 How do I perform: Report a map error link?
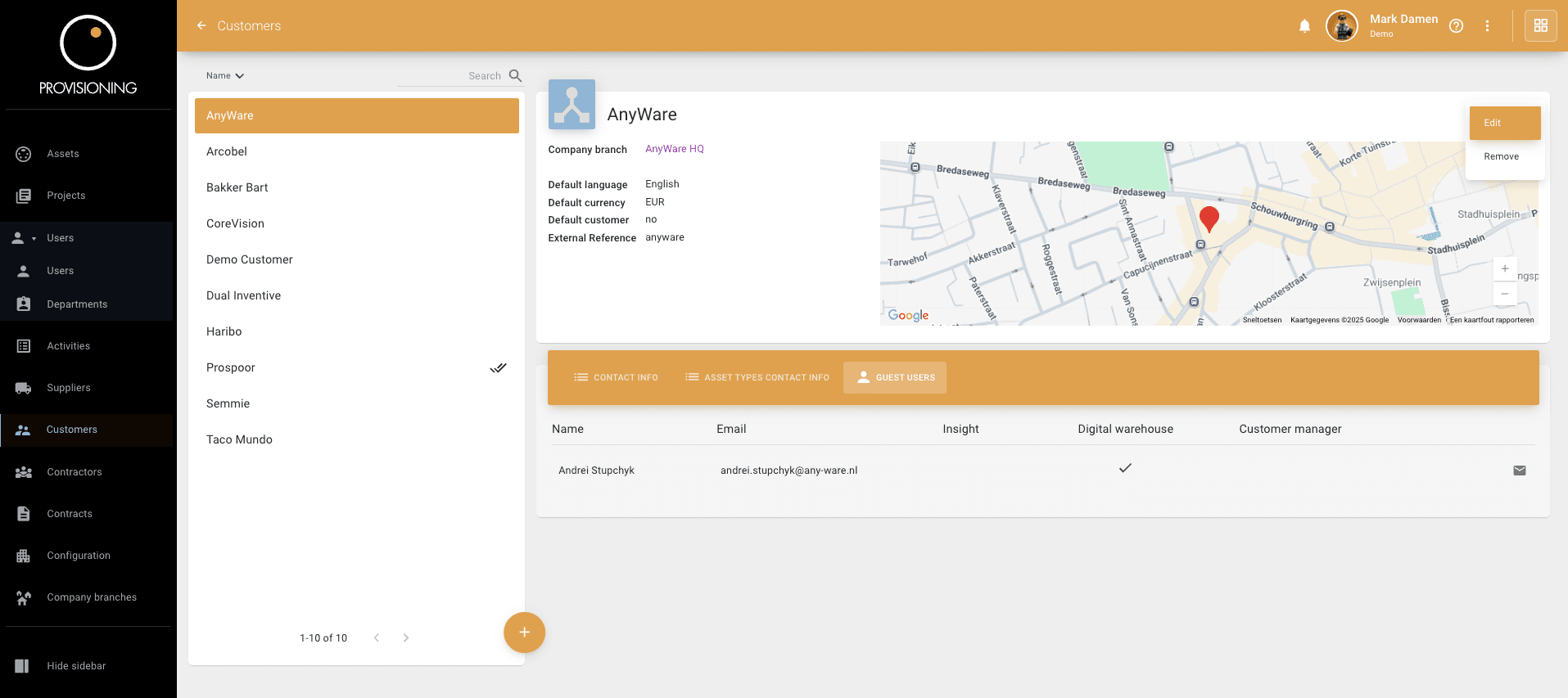tap(1492, 320)
